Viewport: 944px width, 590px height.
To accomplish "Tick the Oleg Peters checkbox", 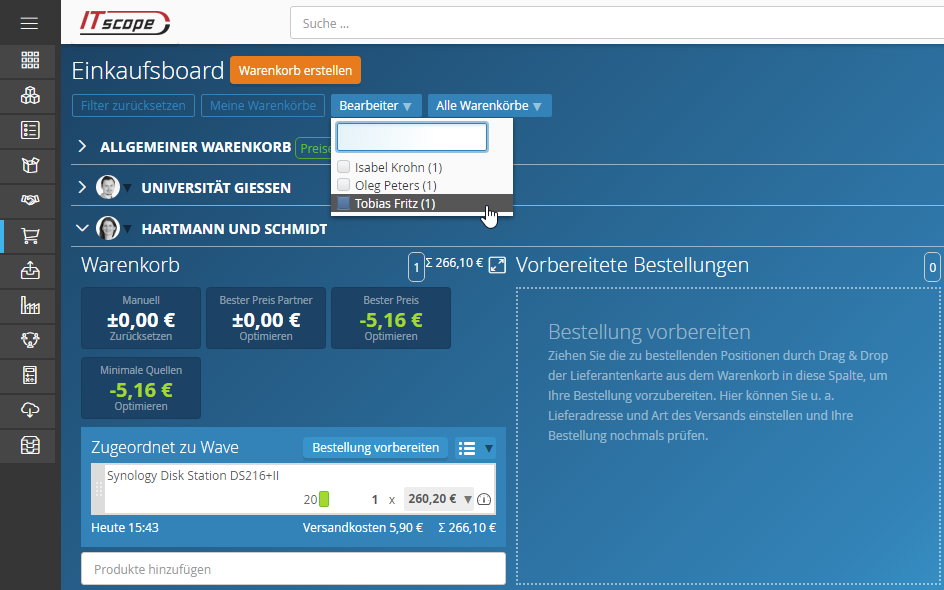I will [x=344, y=185].
